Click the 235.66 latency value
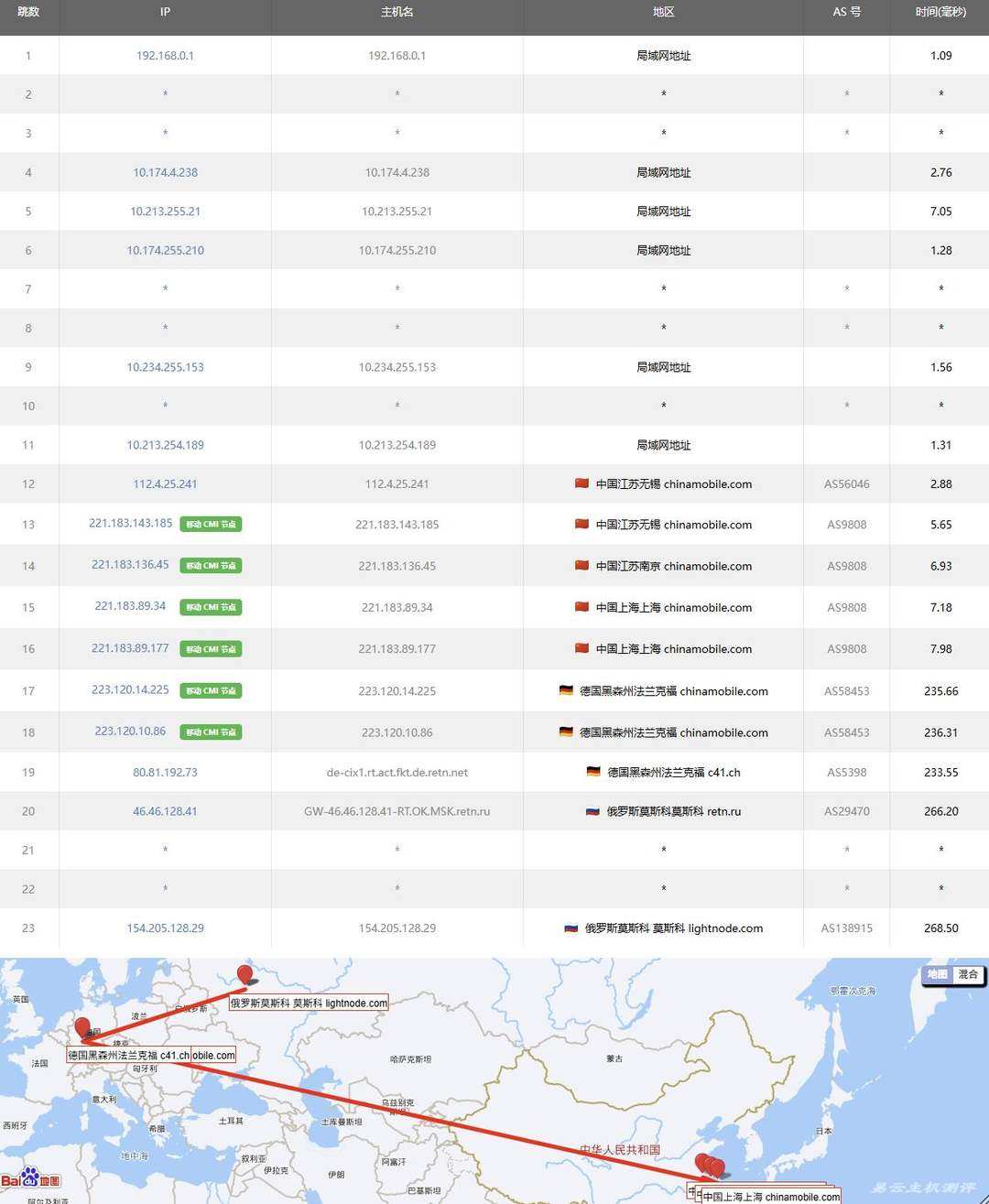 (x=940, y=690)
